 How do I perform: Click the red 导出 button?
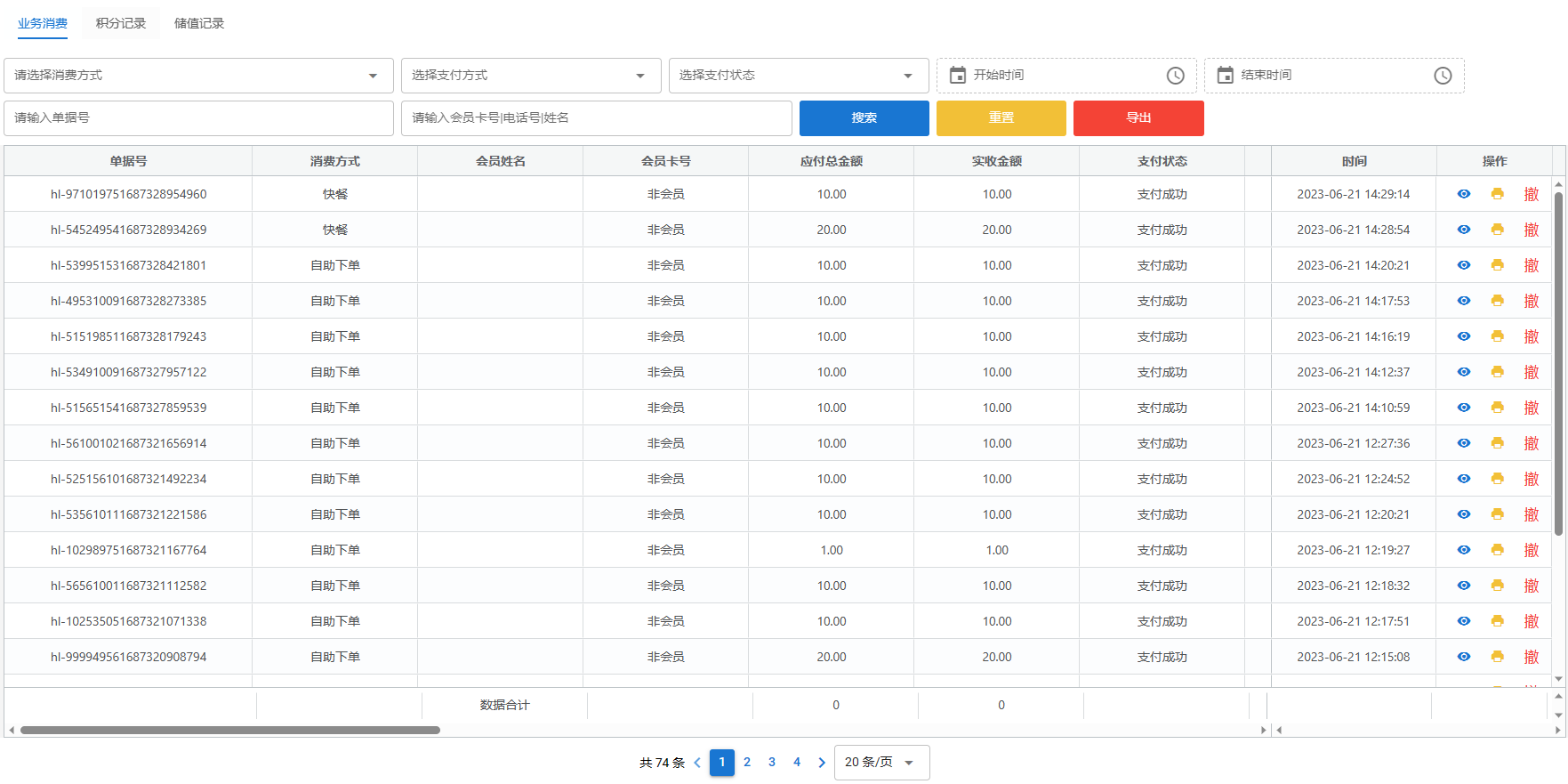point(1138,118)
